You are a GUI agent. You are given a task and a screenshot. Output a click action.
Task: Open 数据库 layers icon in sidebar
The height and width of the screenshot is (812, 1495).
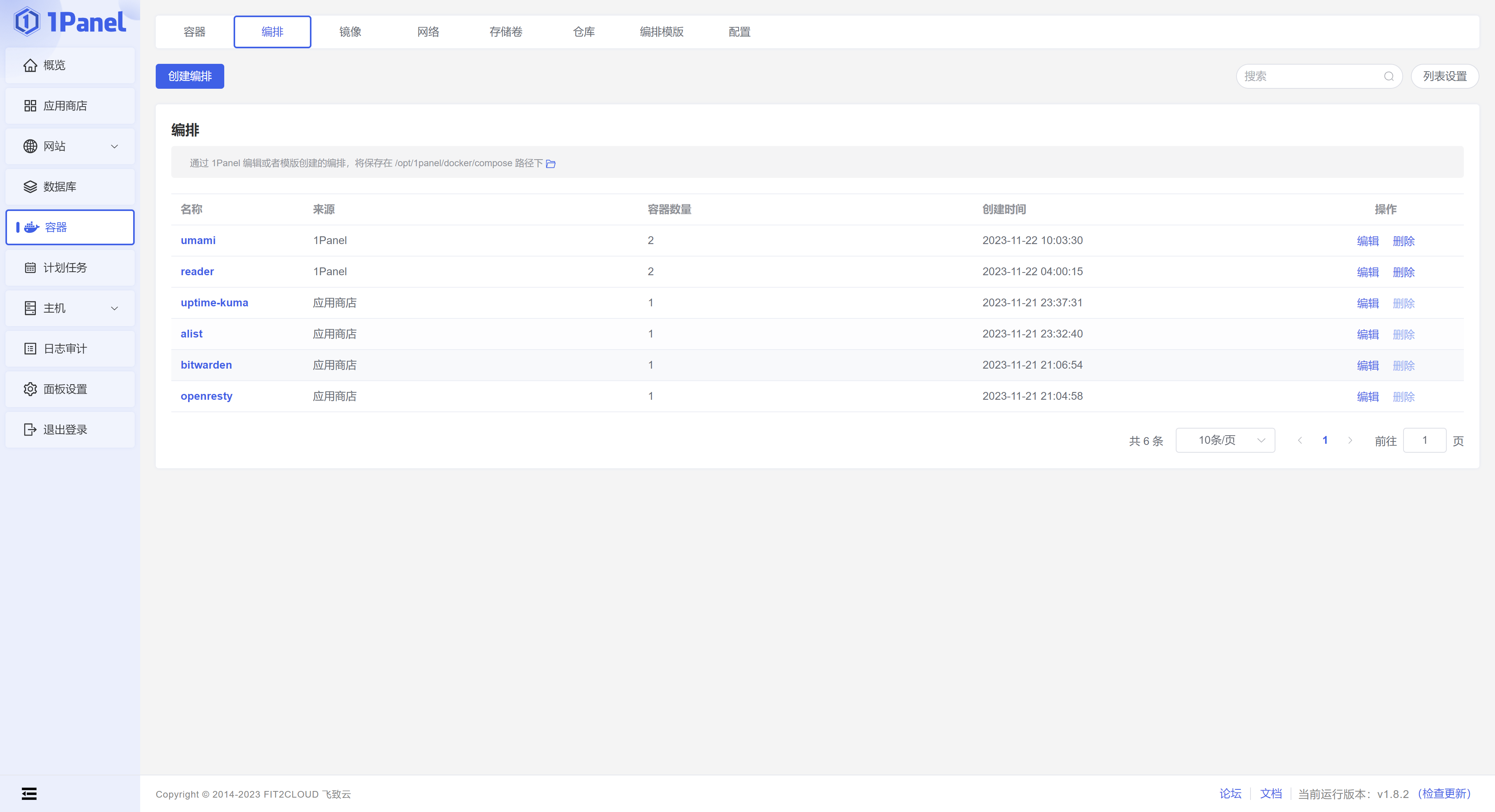pos(30,187)
